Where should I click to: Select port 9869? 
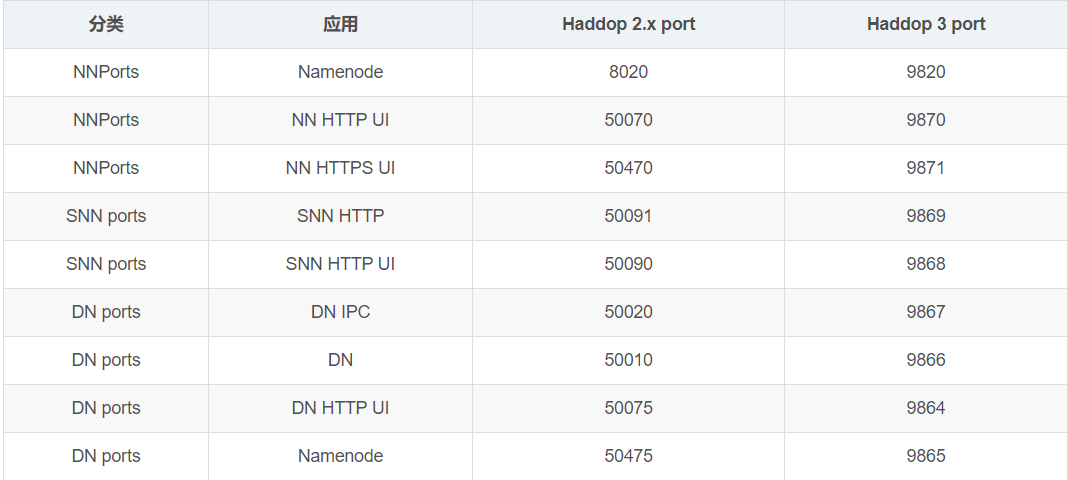926,216
